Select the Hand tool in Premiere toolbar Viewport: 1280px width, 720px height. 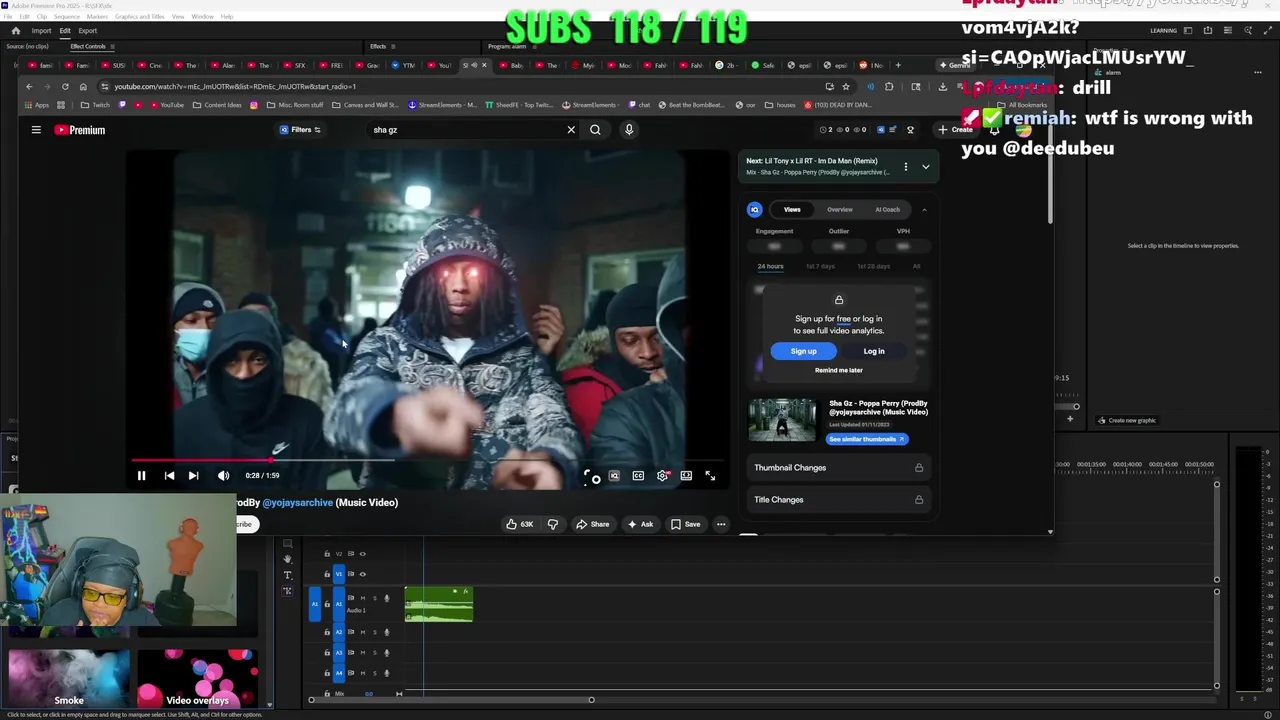tap(287, 559)
